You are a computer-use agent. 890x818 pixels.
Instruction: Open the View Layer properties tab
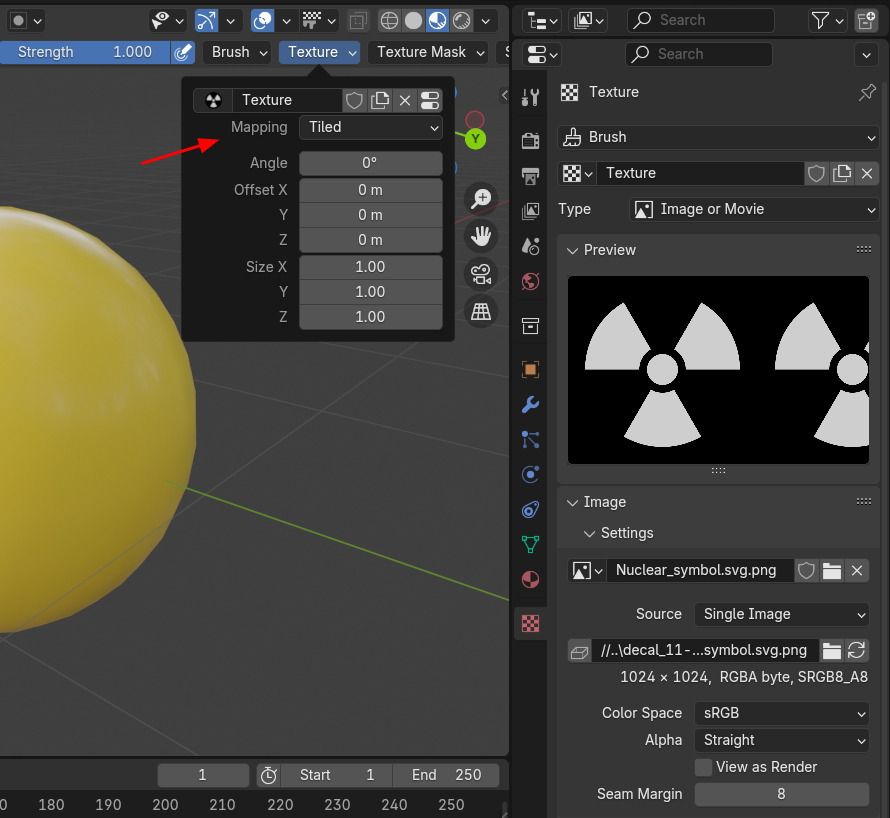(530, 211)
